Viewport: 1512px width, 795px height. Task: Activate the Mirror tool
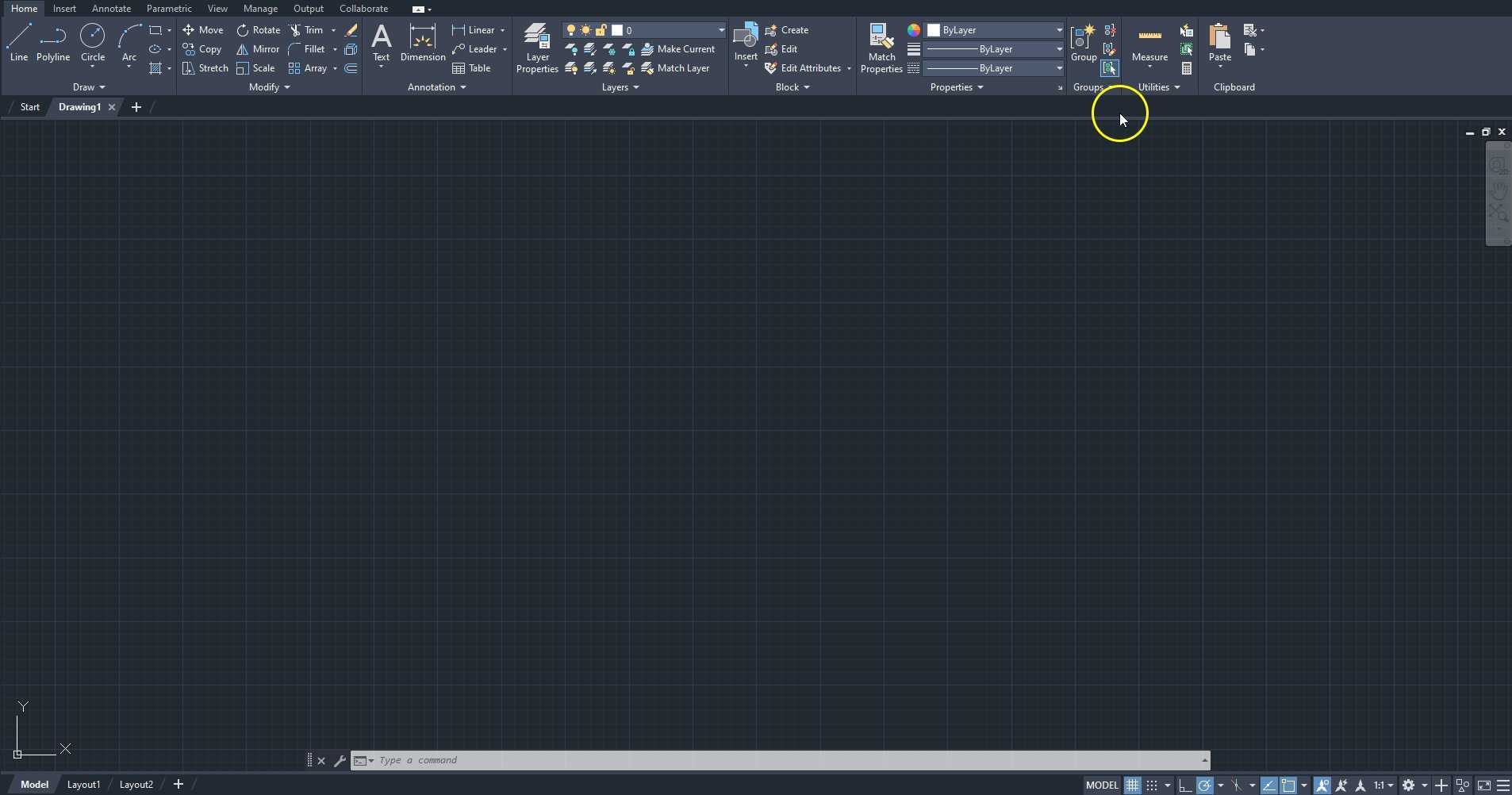point(258,49)
